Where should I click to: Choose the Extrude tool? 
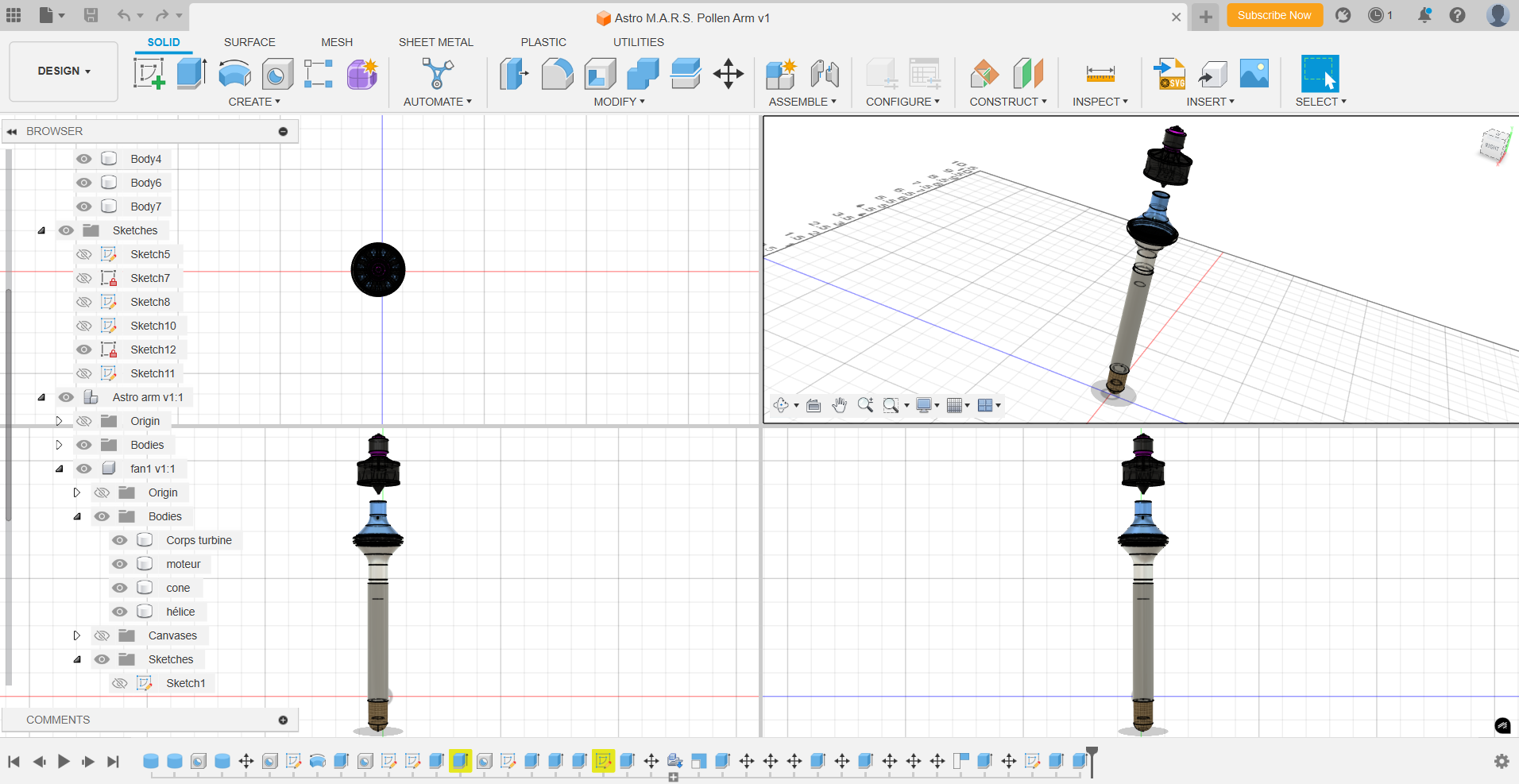coord(191,74)
